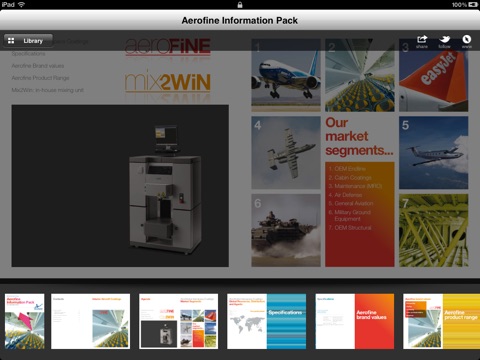
Task: Select the Contents spread thumbnail
Action: [90, 321]
